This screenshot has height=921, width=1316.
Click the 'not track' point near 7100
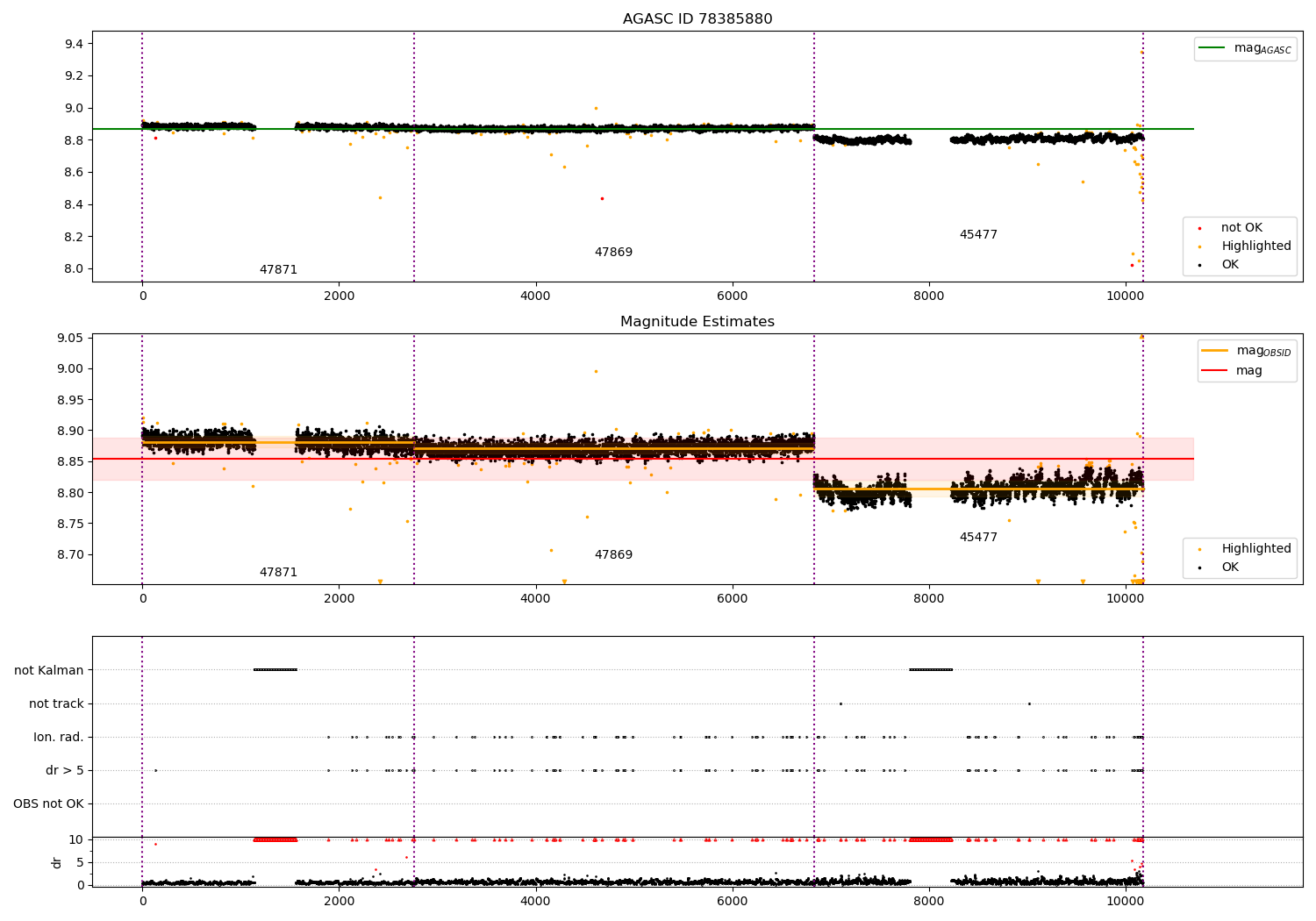point(840,703)
